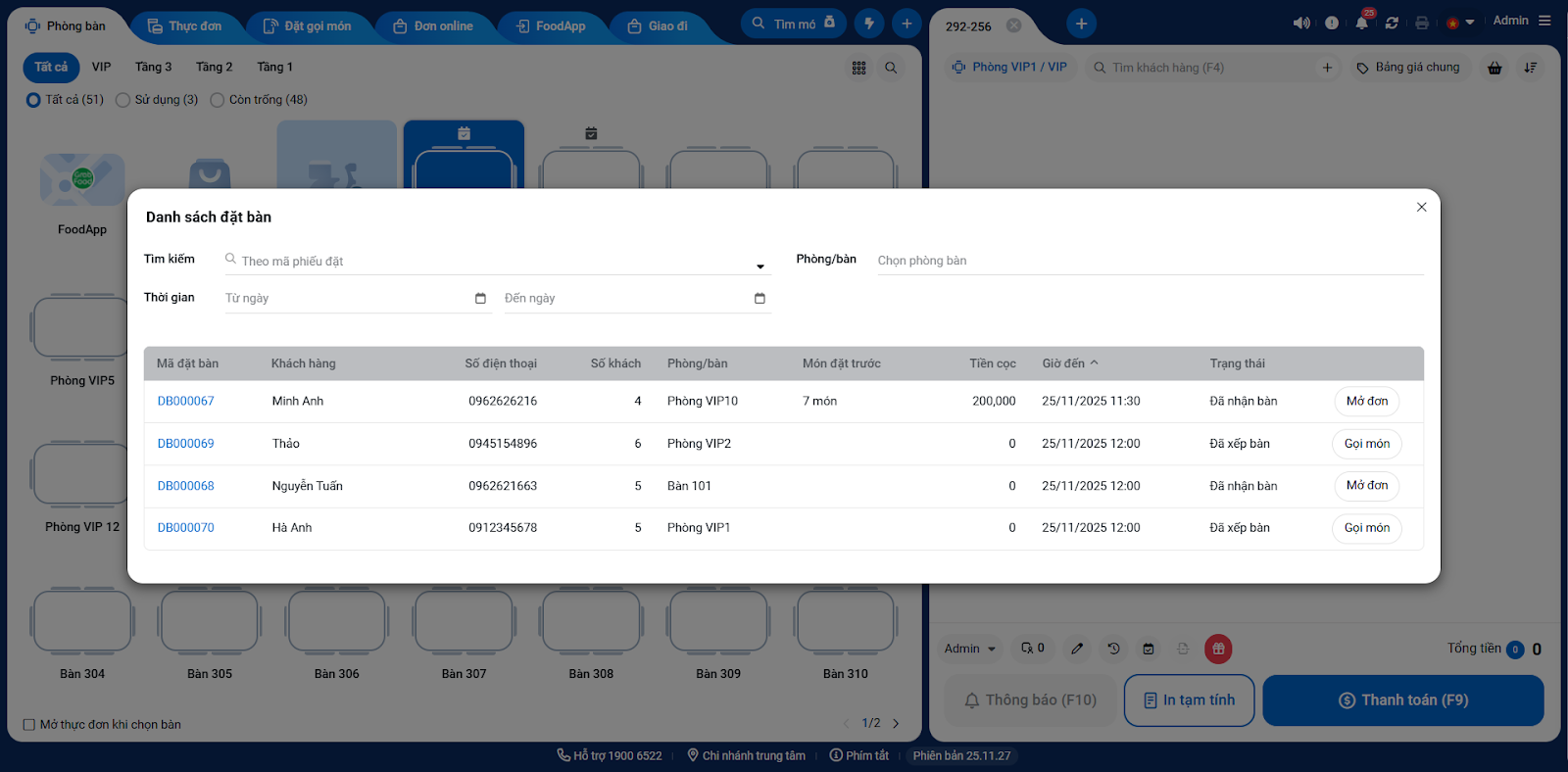The height and width of the screenshot is (772, 1568).
Task: Click the blue plus button beside Tìm mó
Action: 906,24
